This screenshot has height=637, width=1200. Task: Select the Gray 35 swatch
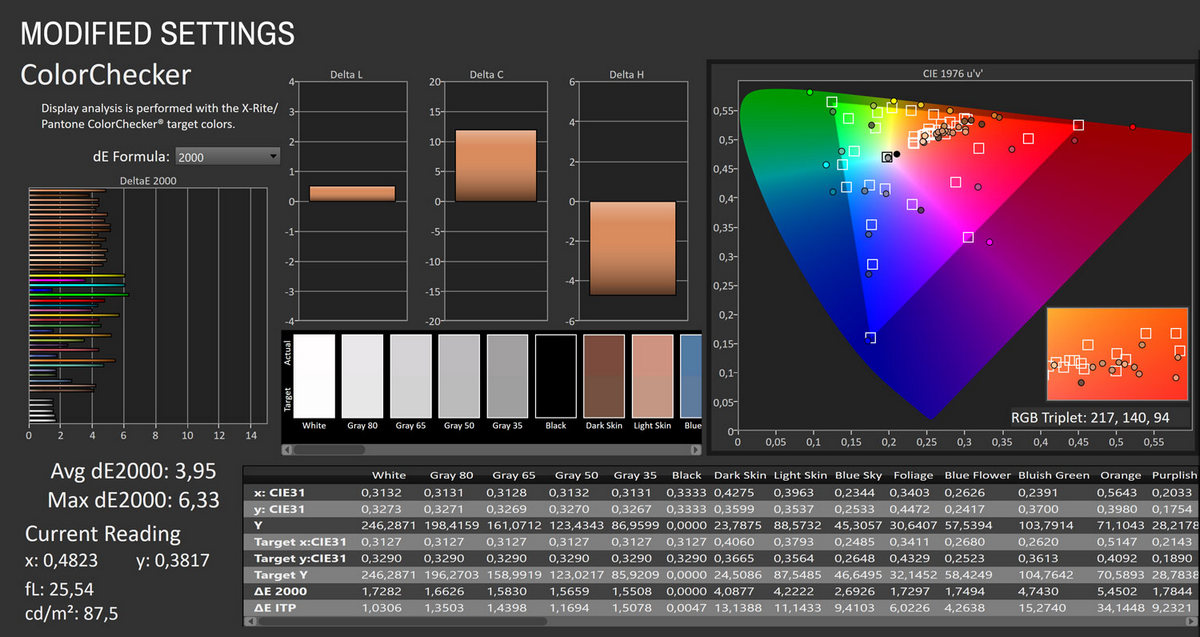507,375
